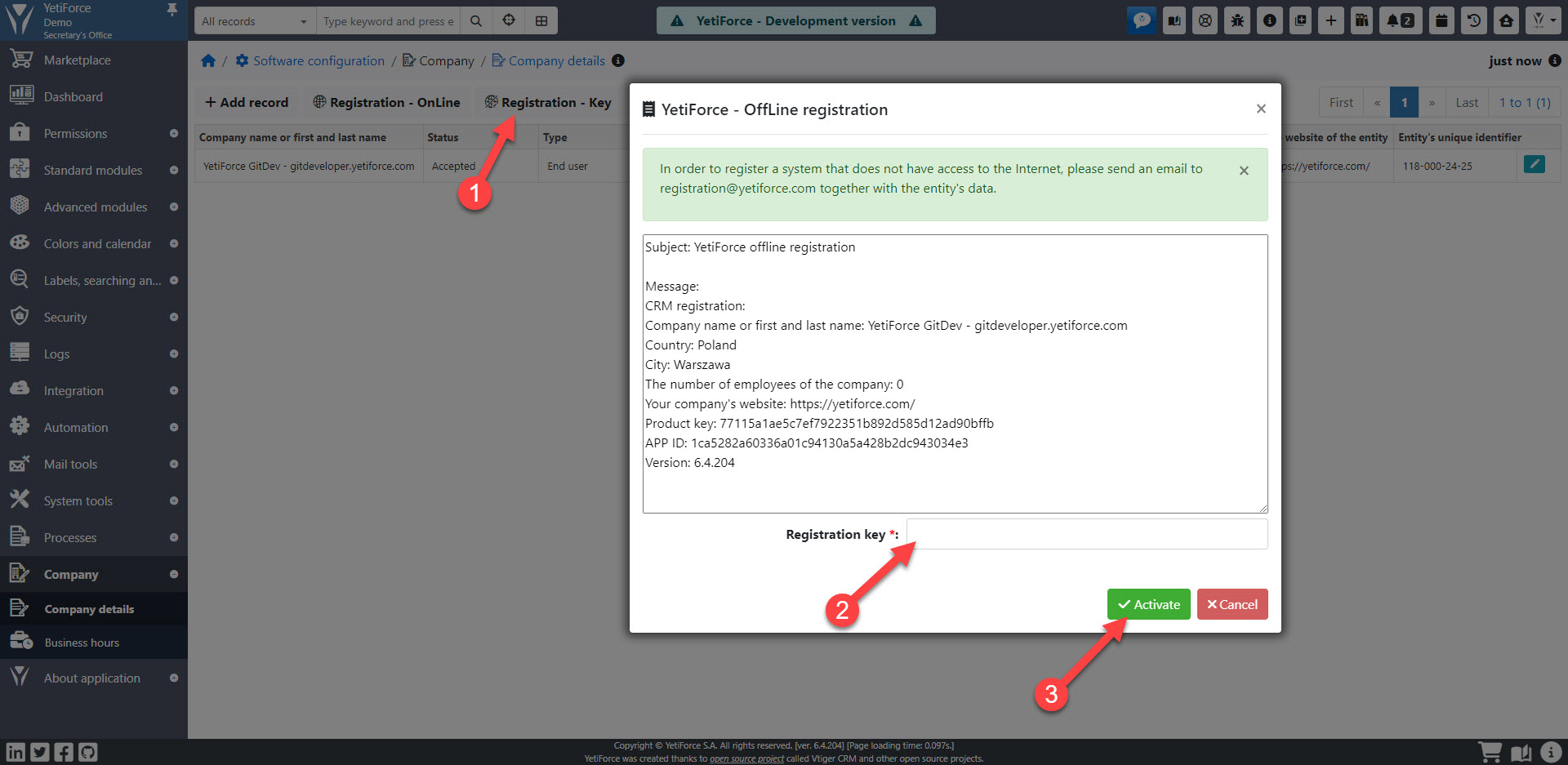Expand Mail tools sidebar menu
This screenshot has height=765, width=1568.
94,464
